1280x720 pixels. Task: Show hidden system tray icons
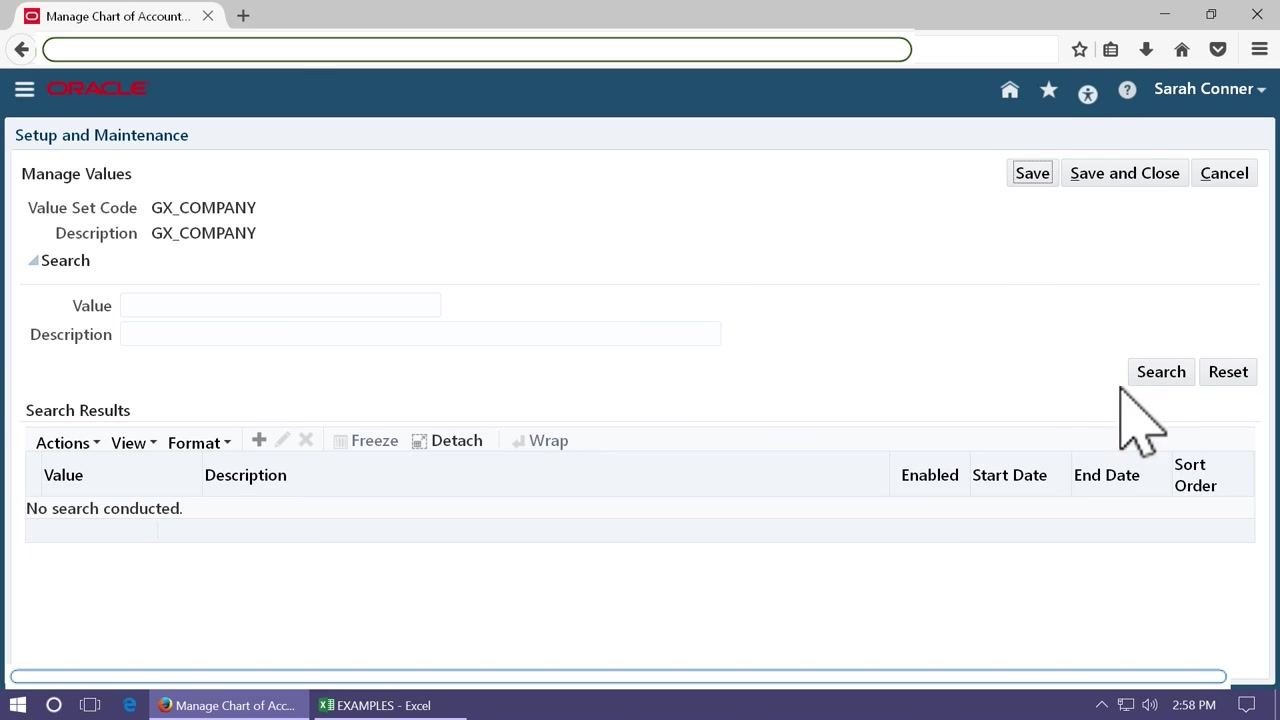pos(1102,705)
